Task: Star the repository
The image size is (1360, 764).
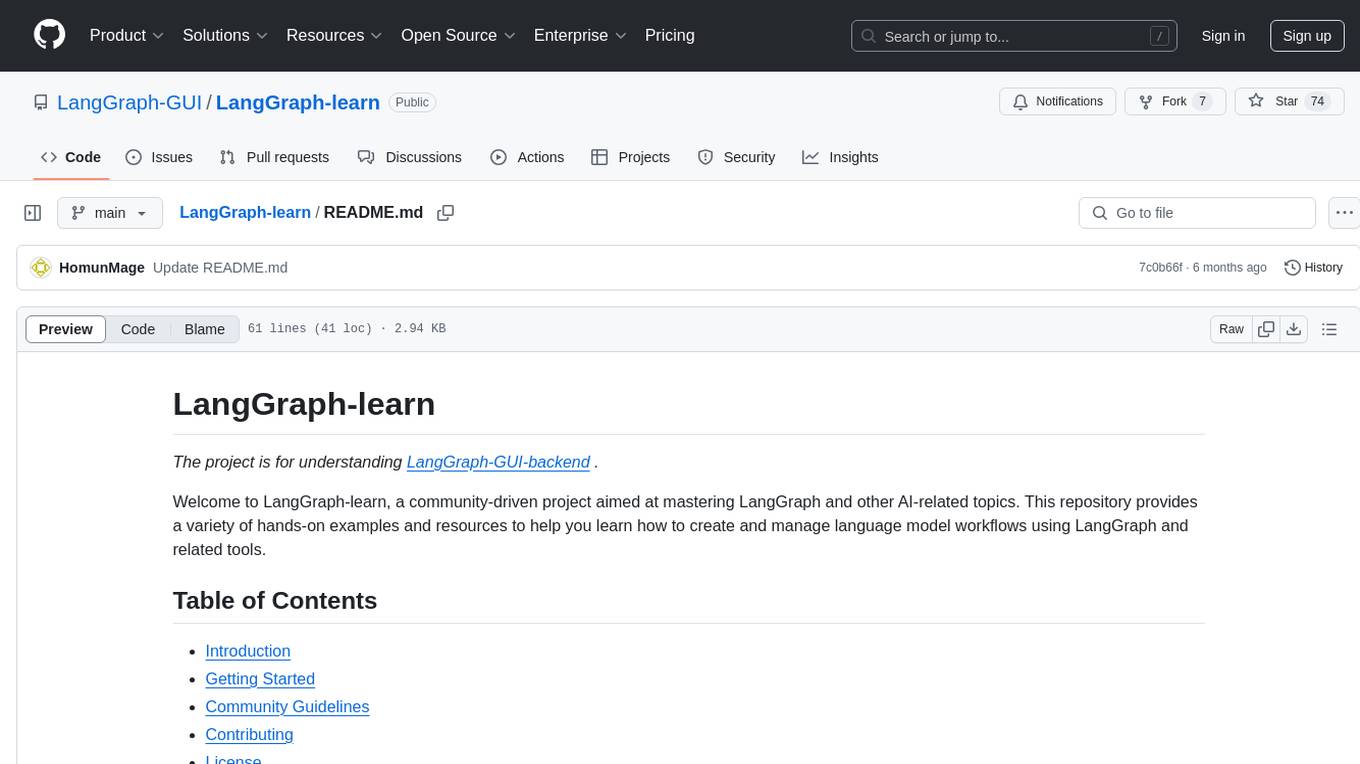Action: pos(1289,102)
